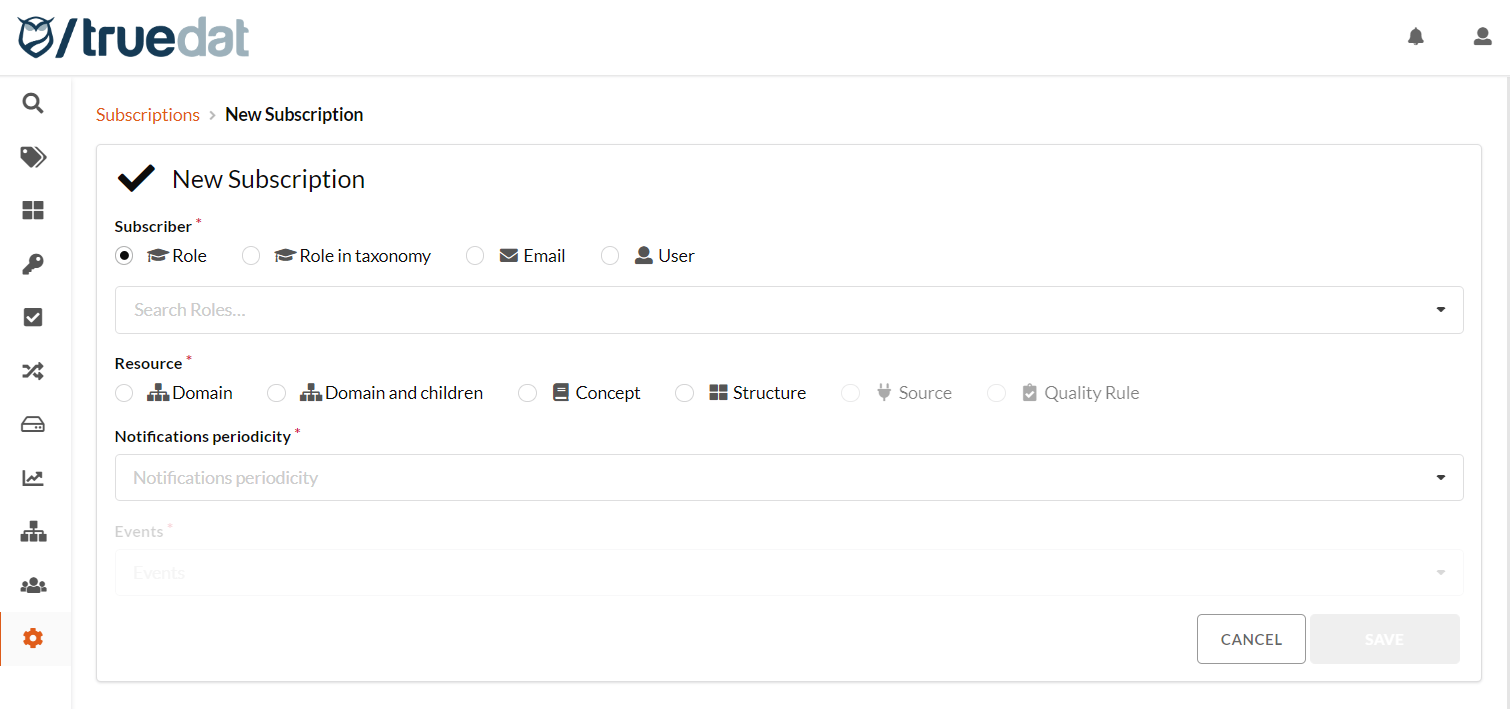Choose Concept as the resource type

click(527, 392)
